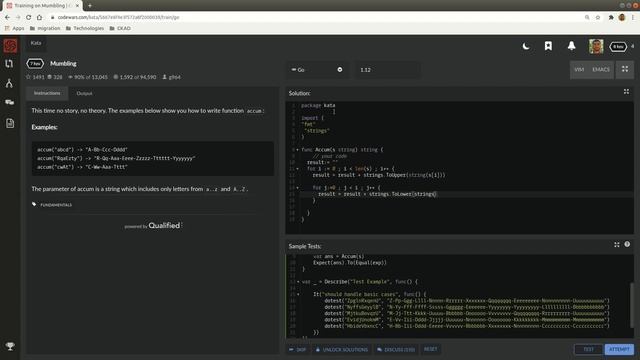Go to browser home page
The height and width of the screenshot is (360, 640).
coord(39,17)
